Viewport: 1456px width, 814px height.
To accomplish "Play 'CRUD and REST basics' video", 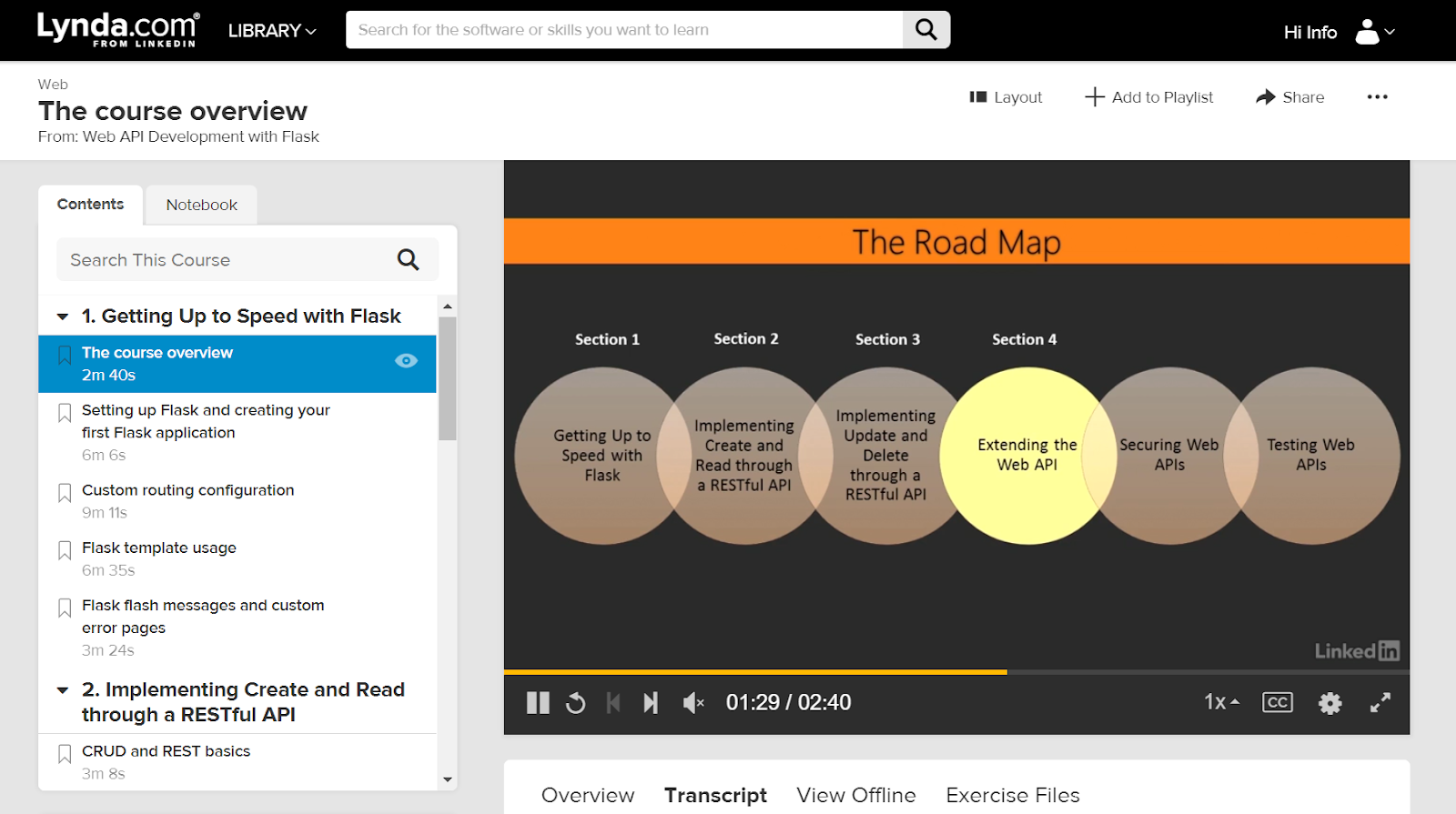I will pos(167,751).
